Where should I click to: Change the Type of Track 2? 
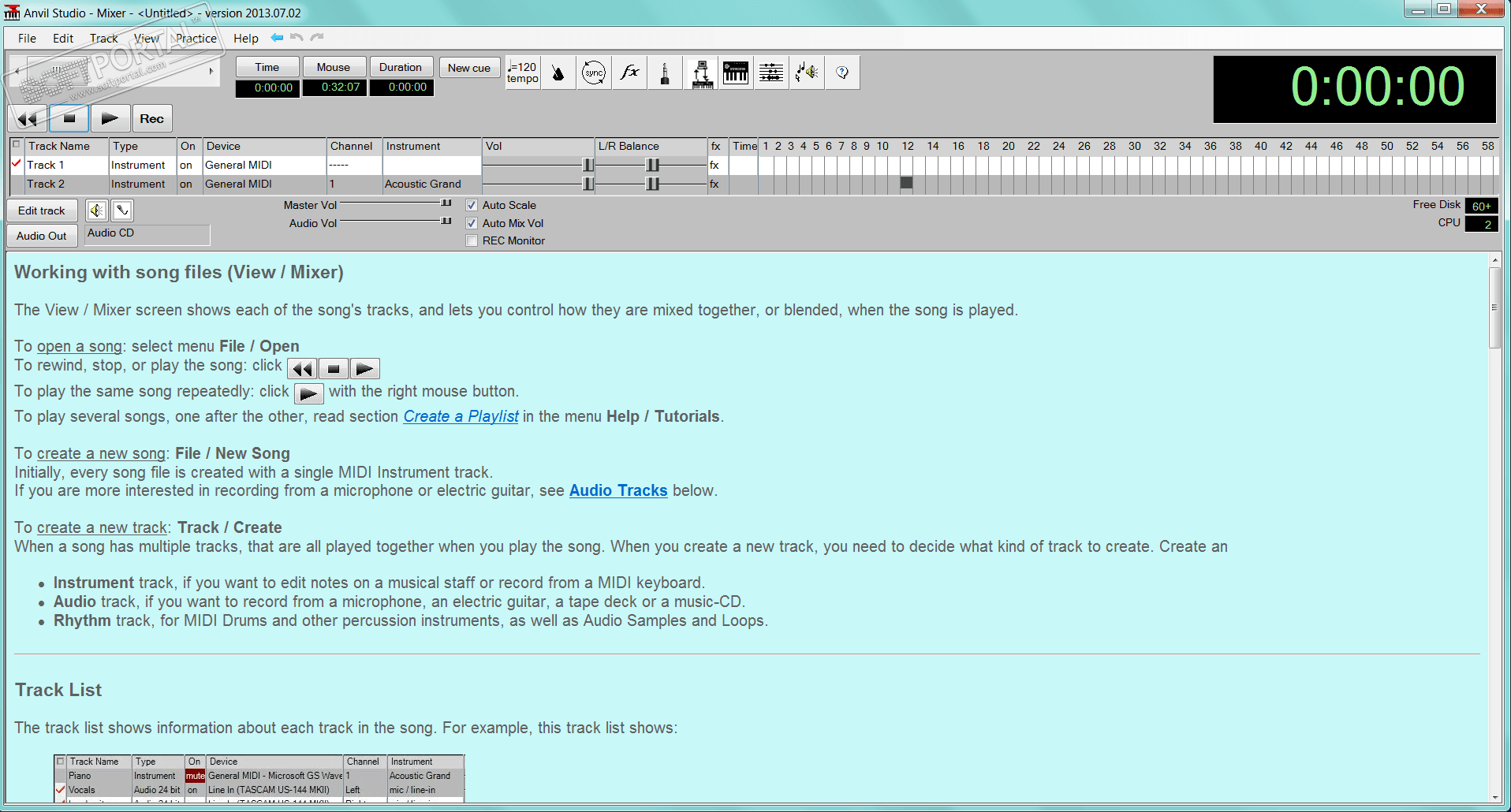(x=143, y=184)
